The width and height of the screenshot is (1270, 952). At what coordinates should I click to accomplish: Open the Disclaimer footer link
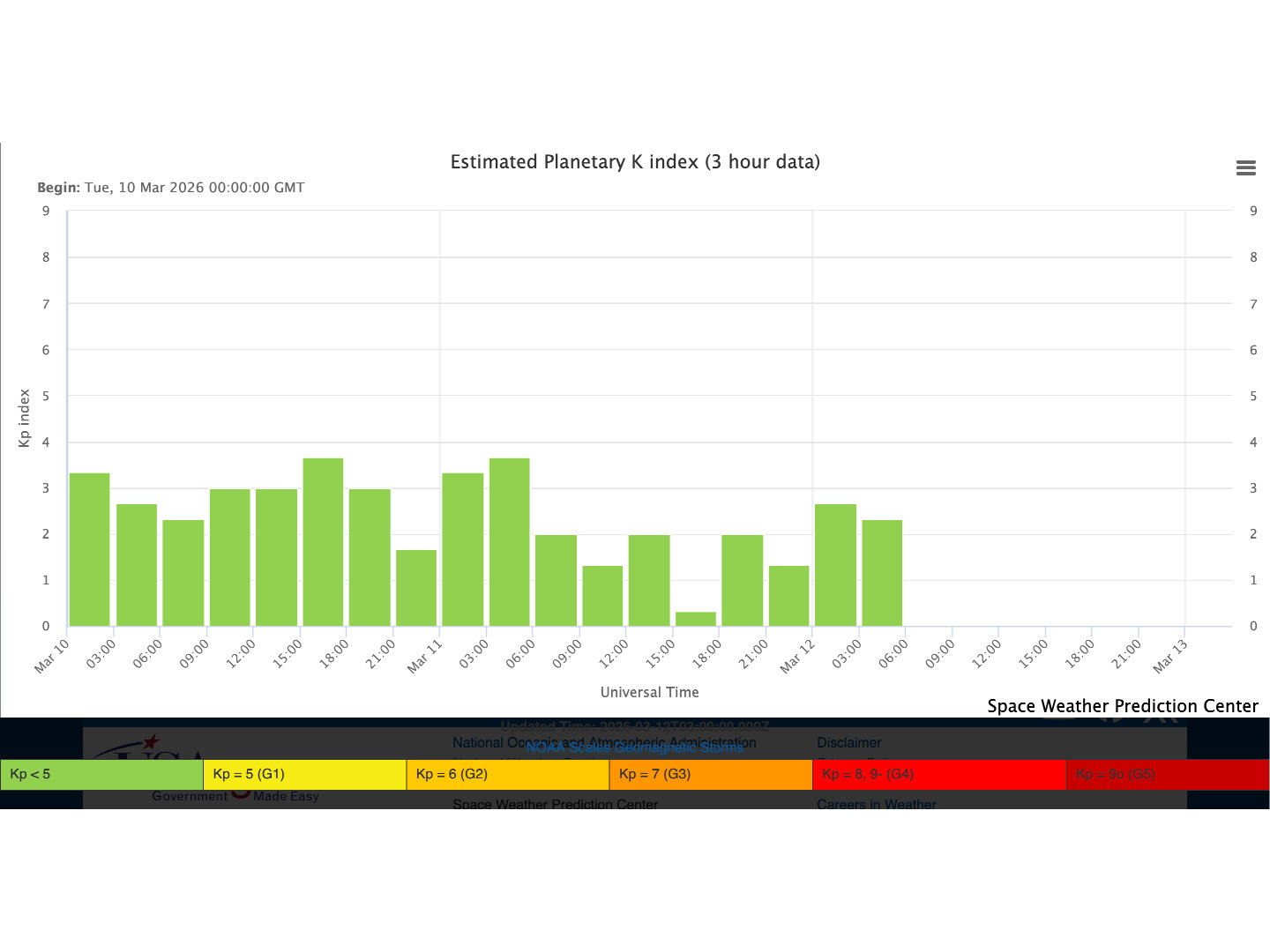click(x=848, y=742)
